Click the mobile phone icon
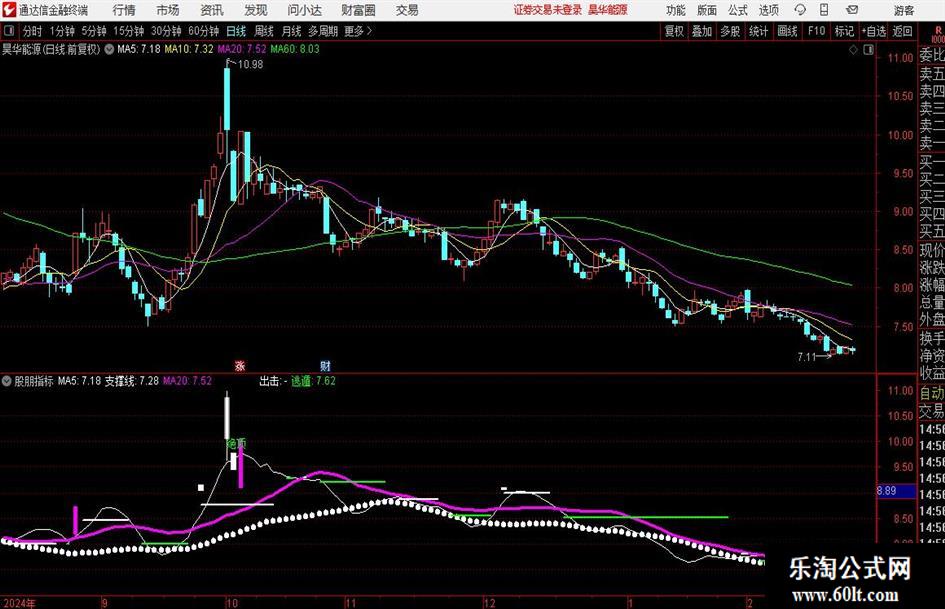Screen dimensions: 945x609 824,10
